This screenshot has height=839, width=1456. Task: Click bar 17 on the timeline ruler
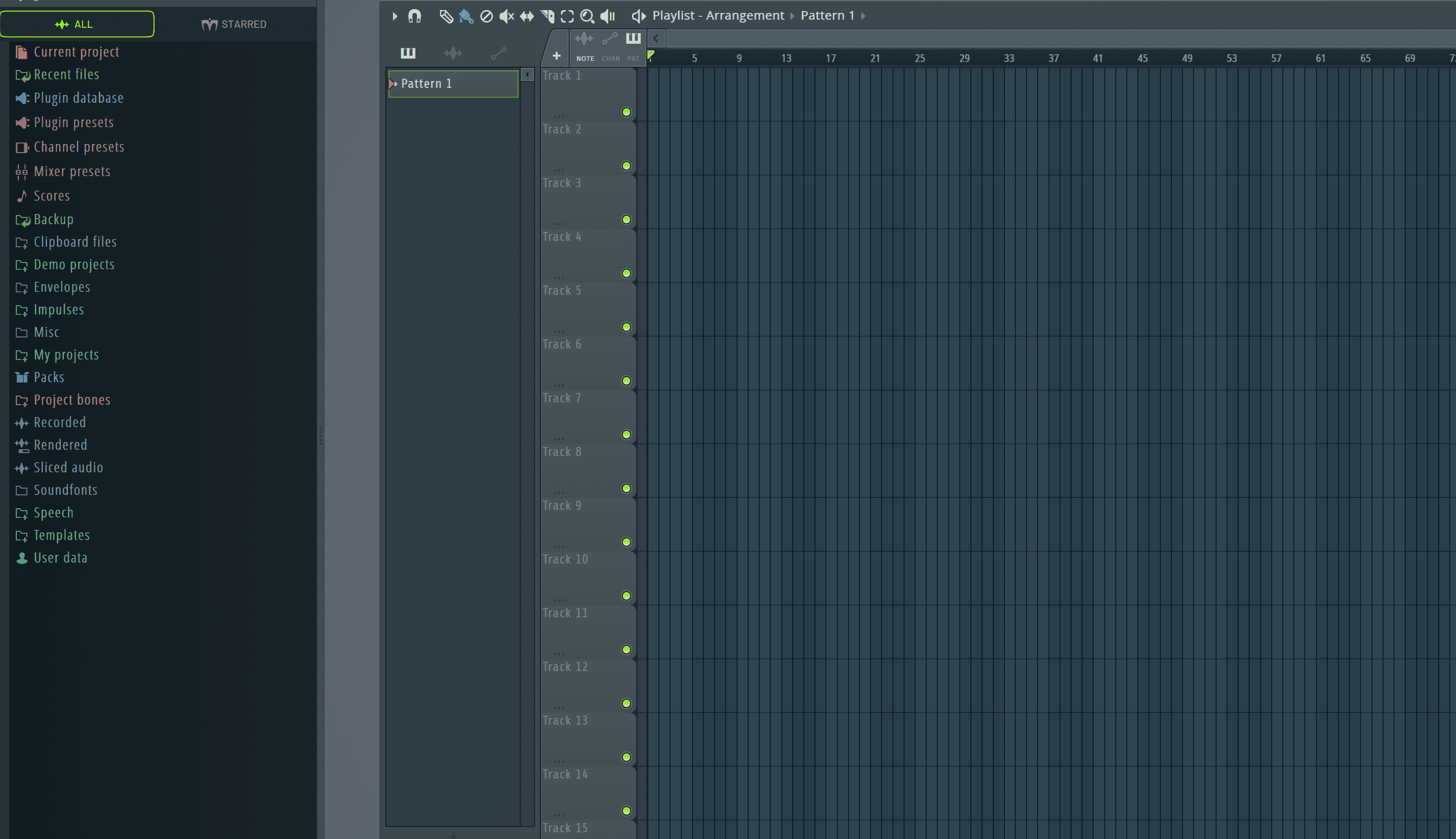(831, 58)
